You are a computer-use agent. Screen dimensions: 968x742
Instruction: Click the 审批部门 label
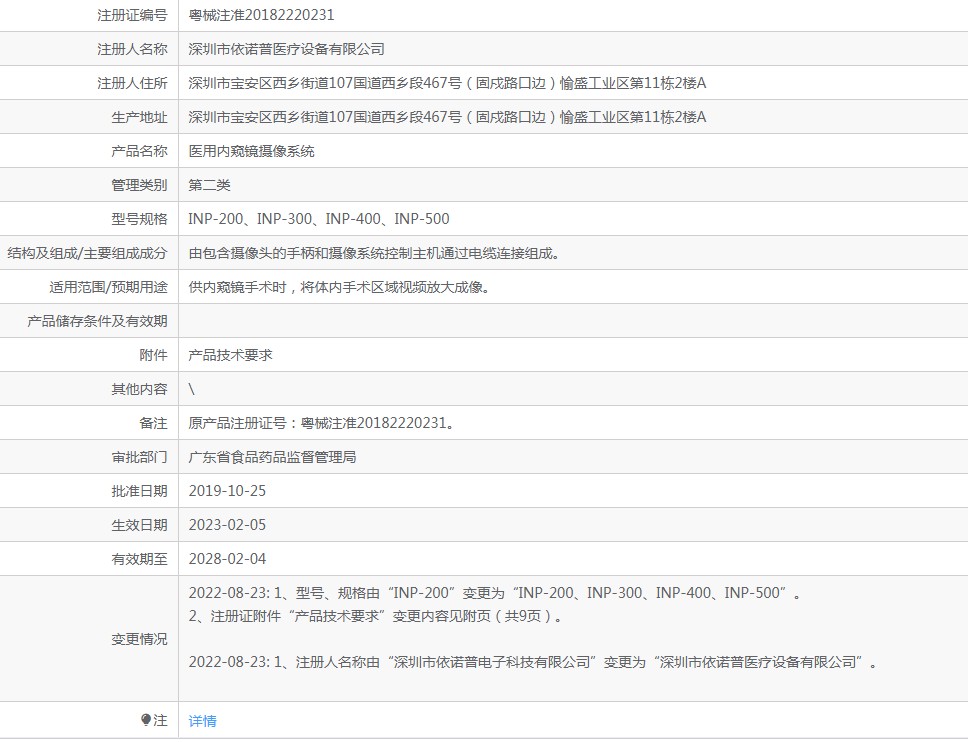click(x=140, y=457)
